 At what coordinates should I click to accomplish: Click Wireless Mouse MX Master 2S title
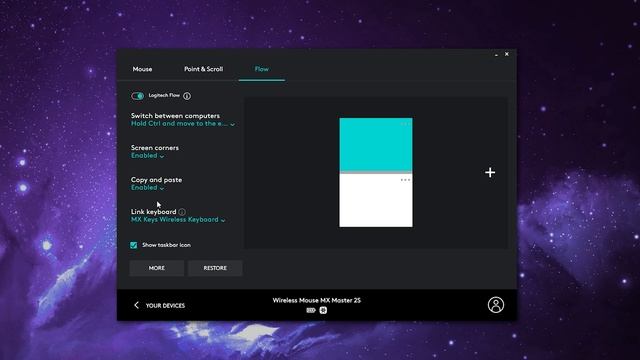point(317,300)
